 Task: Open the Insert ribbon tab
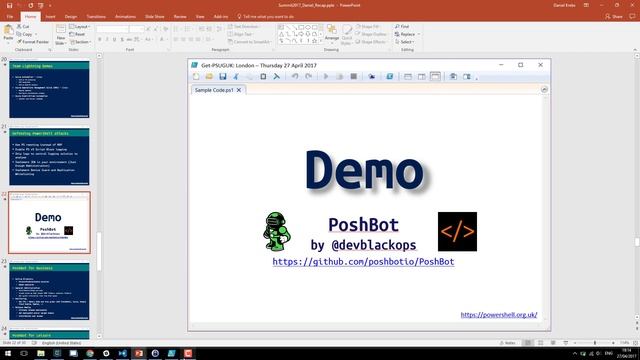(x=50, y=17)
